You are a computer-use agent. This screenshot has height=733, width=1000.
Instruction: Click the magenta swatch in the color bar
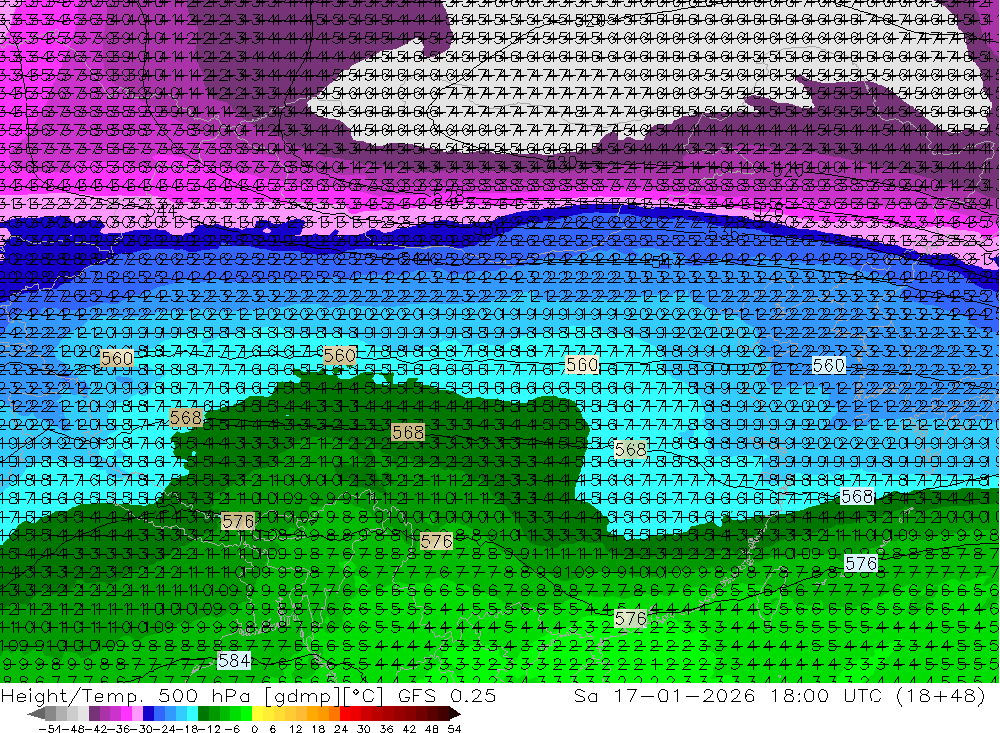[127, 713]
